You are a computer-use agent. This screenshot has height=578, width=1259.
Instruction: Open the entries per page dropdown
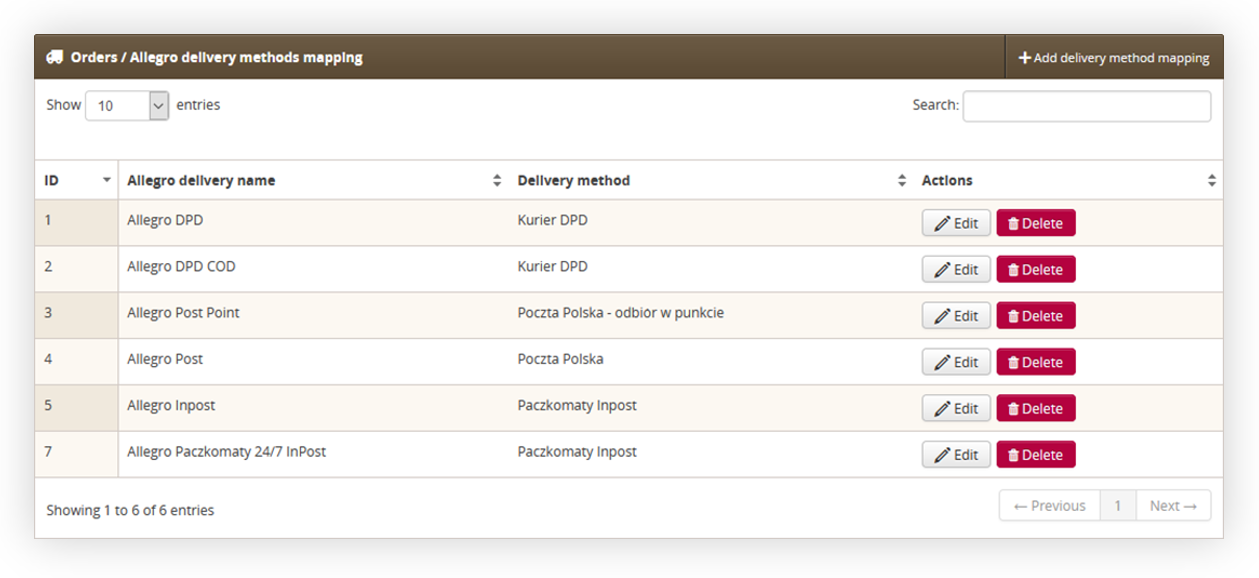(x=127, y=105)
